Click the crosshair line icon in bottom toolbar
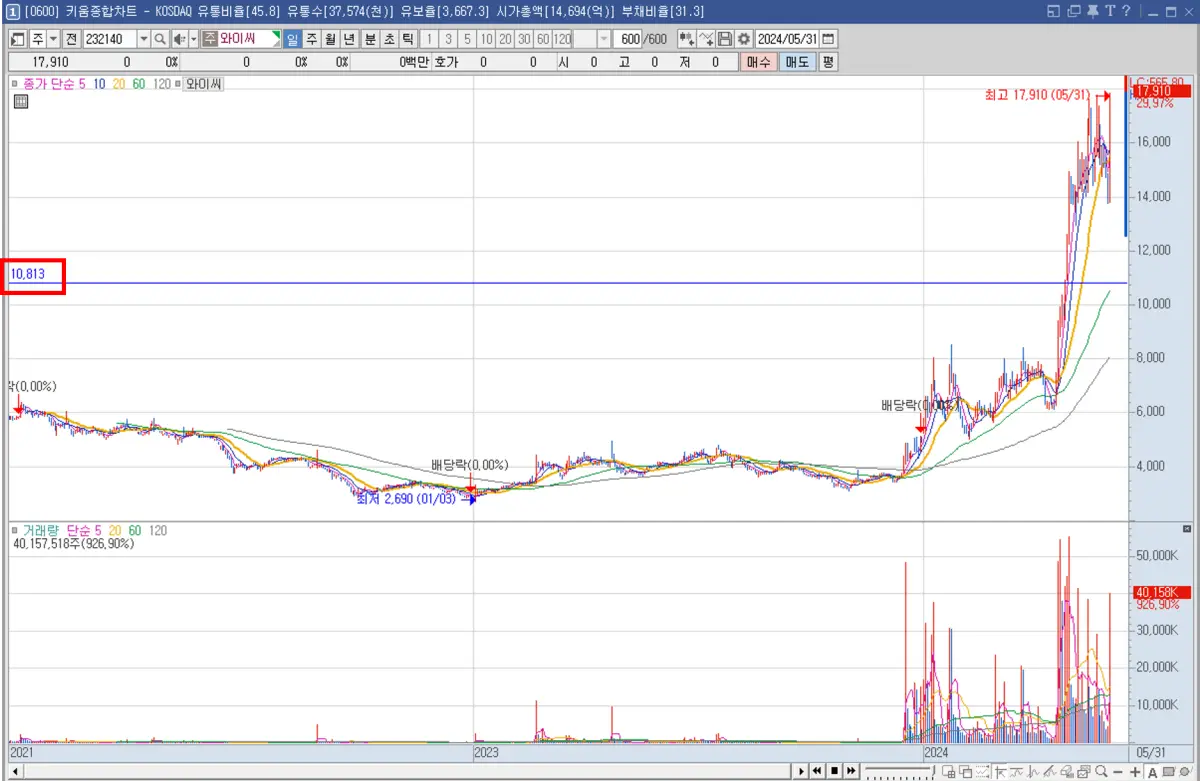 [1000, 771]
